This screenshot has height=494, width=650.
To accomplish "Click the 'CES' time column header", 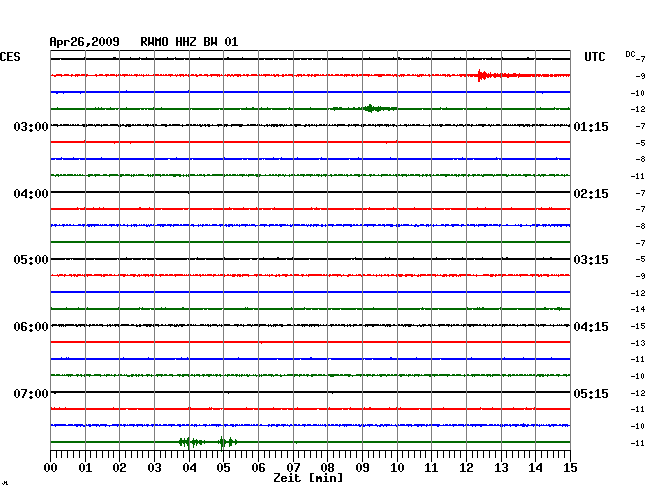I will point(10,57).
